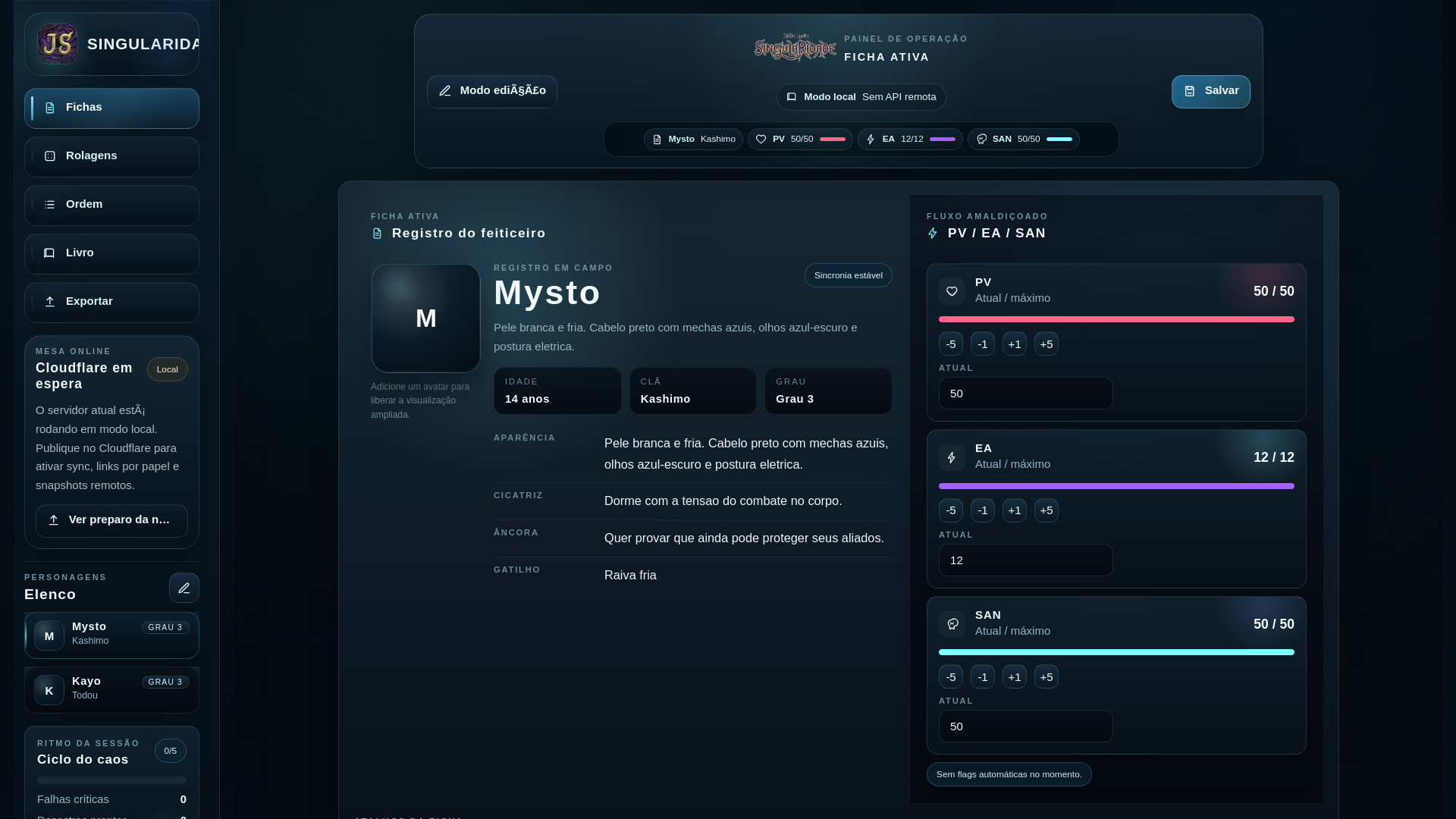Open the Fichas menu item
Image resolution: width=1456 pixels, height=819 pixels.
[x=111, y=108]
